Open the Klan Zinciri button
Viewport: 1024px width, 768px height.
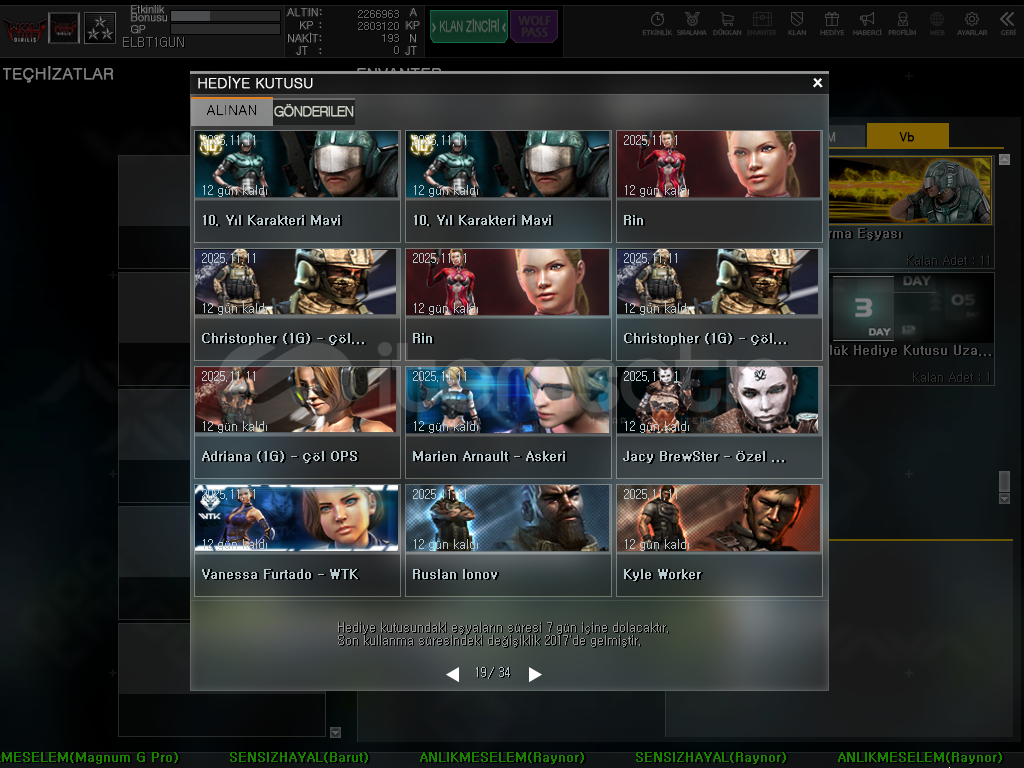469,27
